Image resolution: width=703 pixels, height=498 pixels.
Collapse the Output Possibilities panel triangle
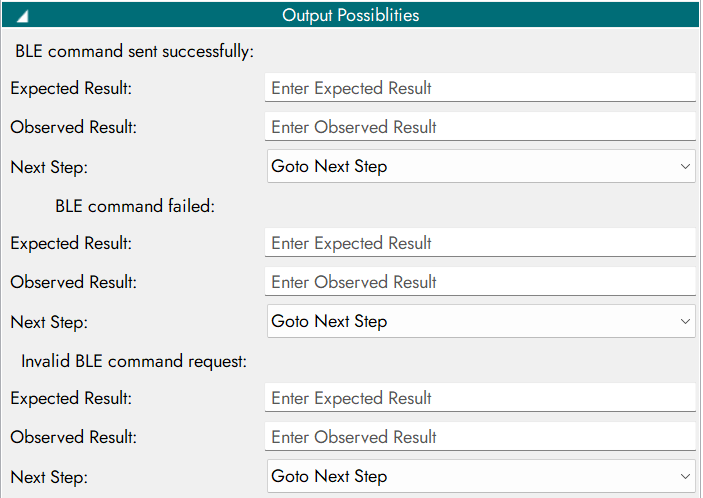pos(22,16)
